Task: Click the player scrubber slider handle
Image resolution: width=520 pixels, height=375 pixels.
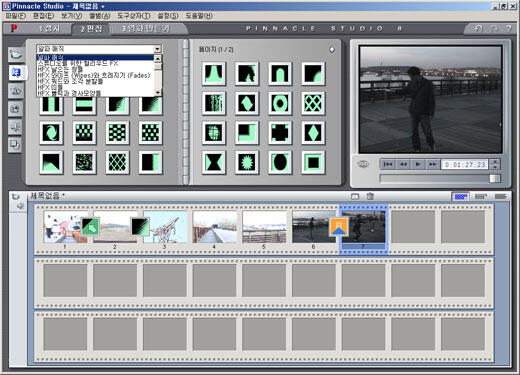Action: 495,178
